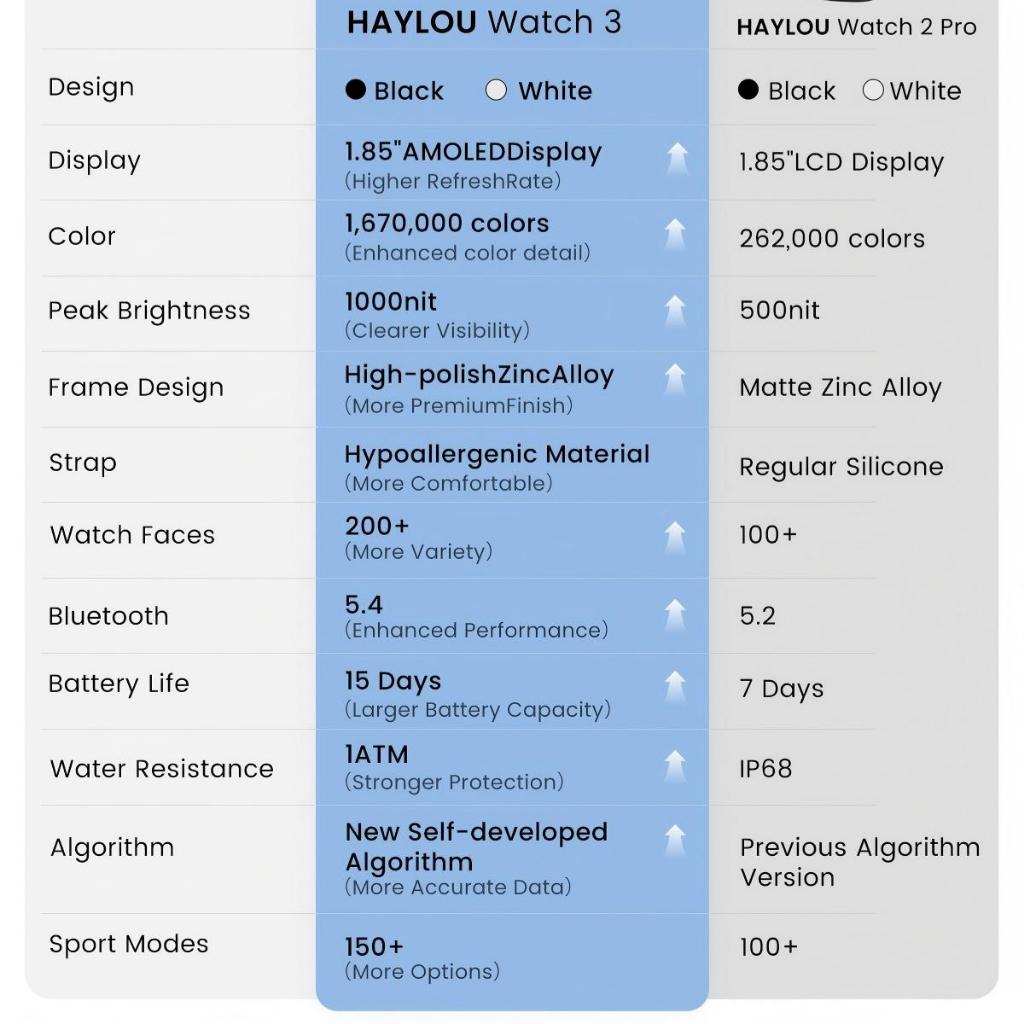Viewport: 1024px width, 1024px height.
Task: Click the upgrade arrow next to 1,670,000 colors
Action: click(676, 234)
